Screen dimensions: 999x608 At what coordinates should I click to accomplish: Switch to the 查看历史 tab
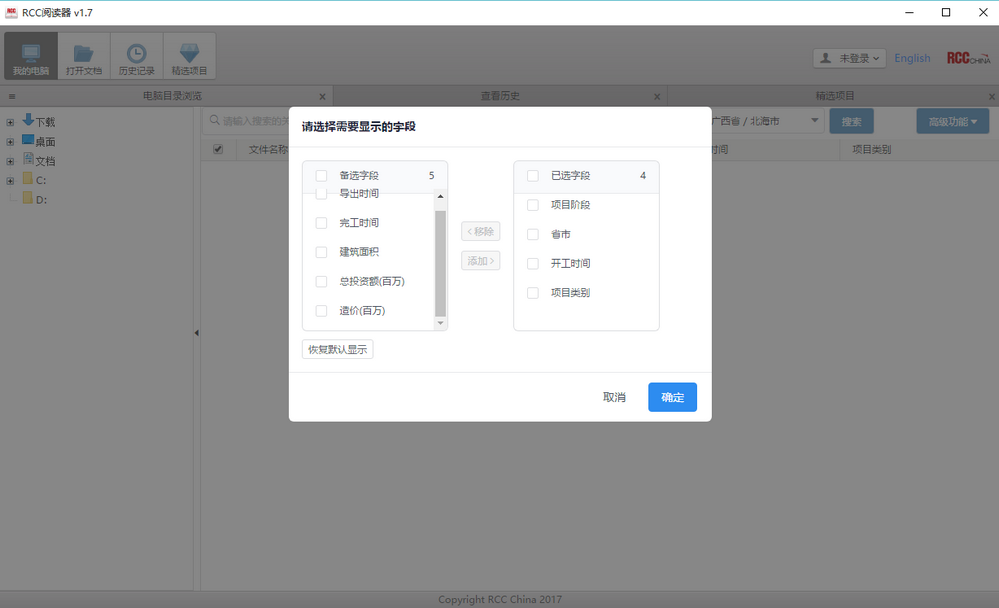(500, 96)
